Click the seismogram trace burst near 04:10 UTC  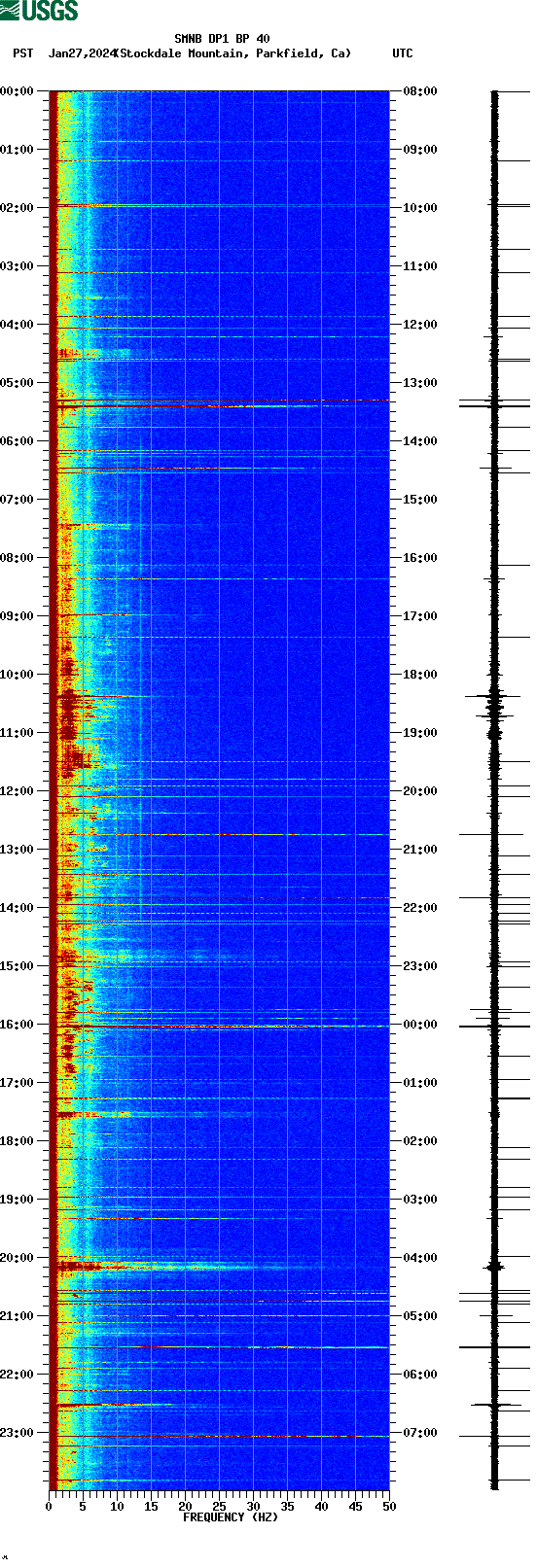[x=495, y=1267]
